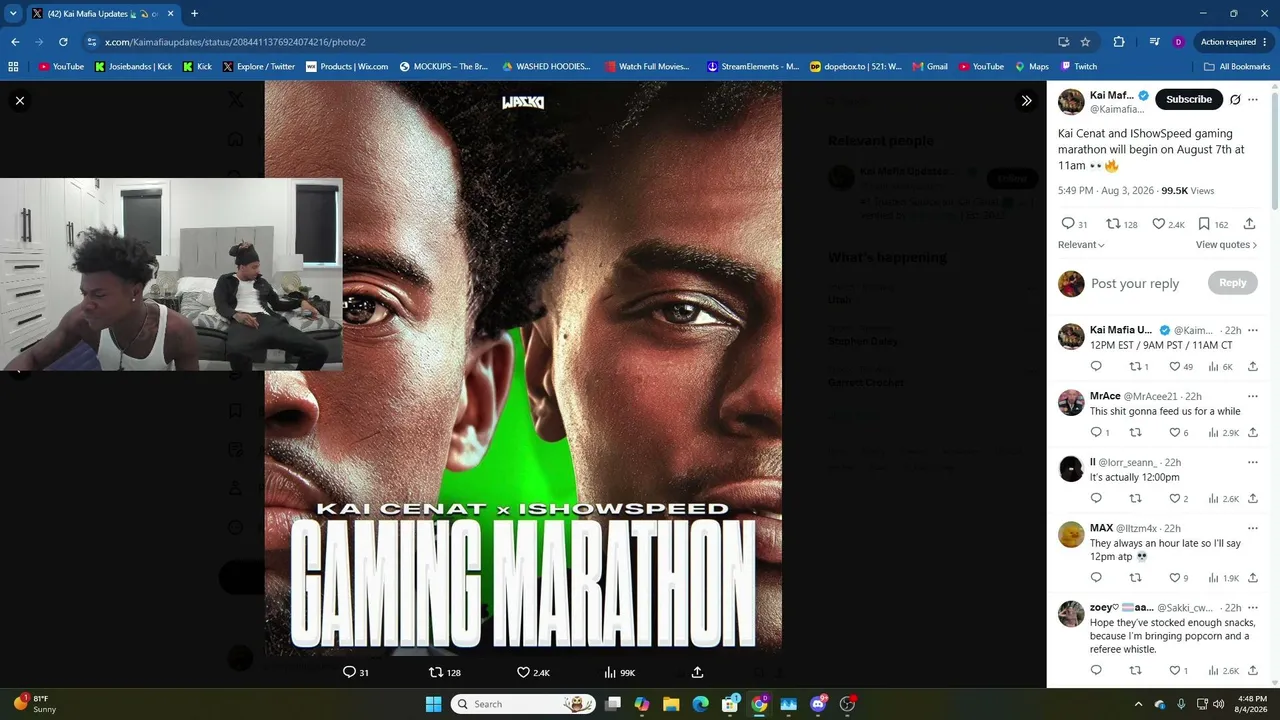Screen dimensions: 1280x720
Task: Close the photo viewer with the X button
Action: click(x=20, y=100)
